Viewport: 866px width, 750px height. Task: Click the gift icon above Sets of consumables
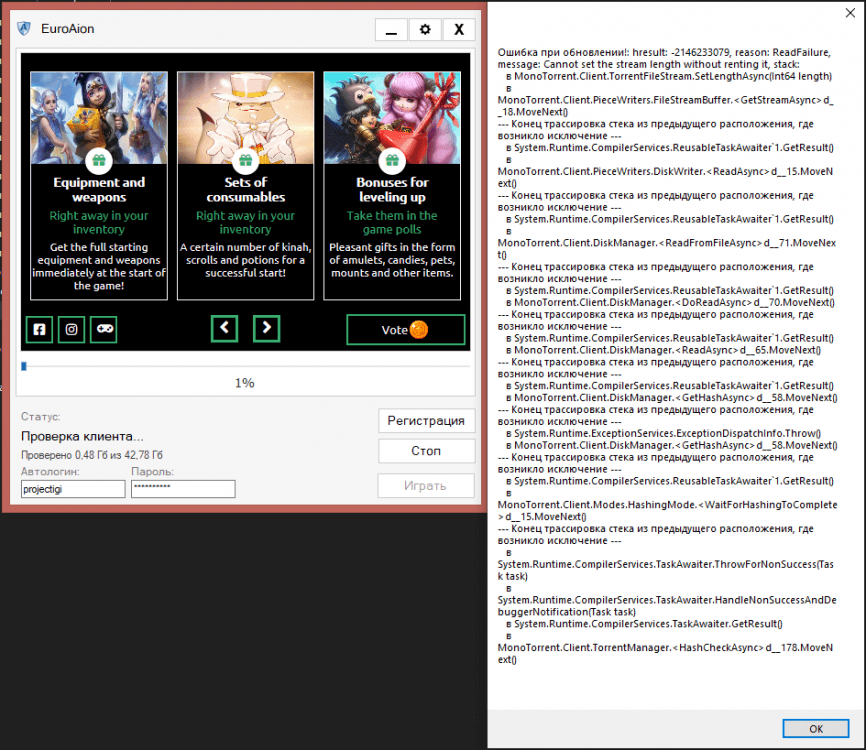click(x=245, y=160)
